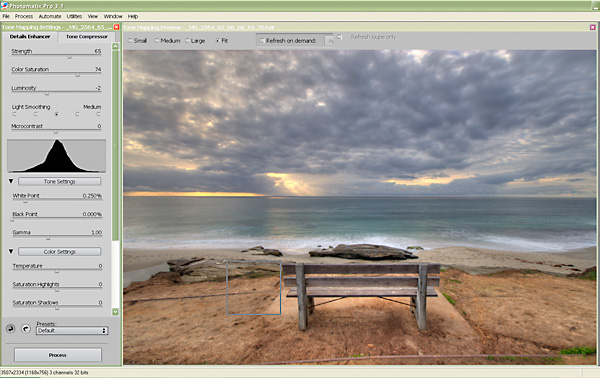Click the Color Saturation value 74
Image resolution: width=600 pixels, height=378 pixels.
coord(98,69)
